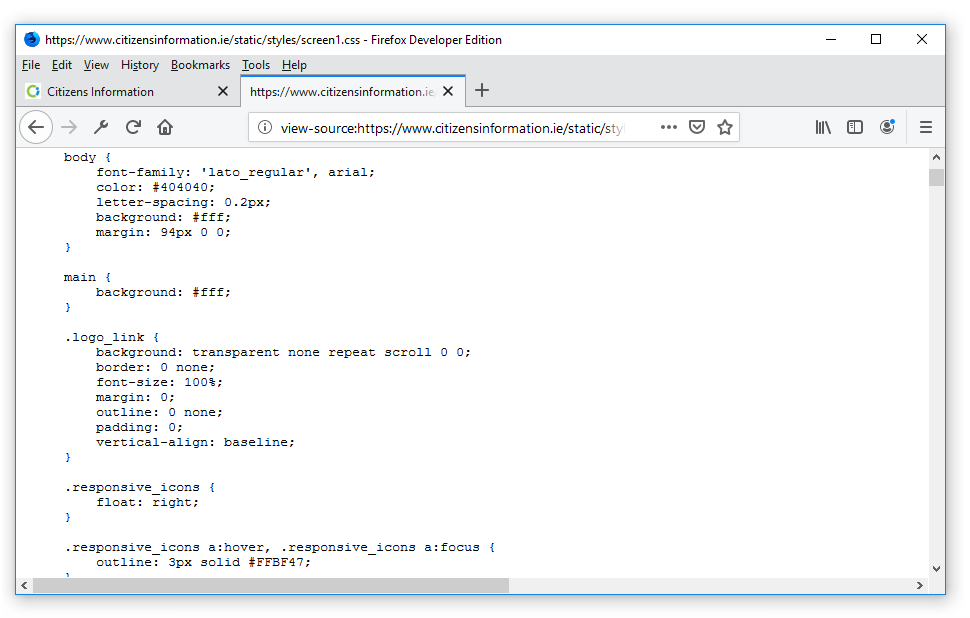Open a new tab with plus button
This screenshot has height=618, width=970.
click(482, 91)
